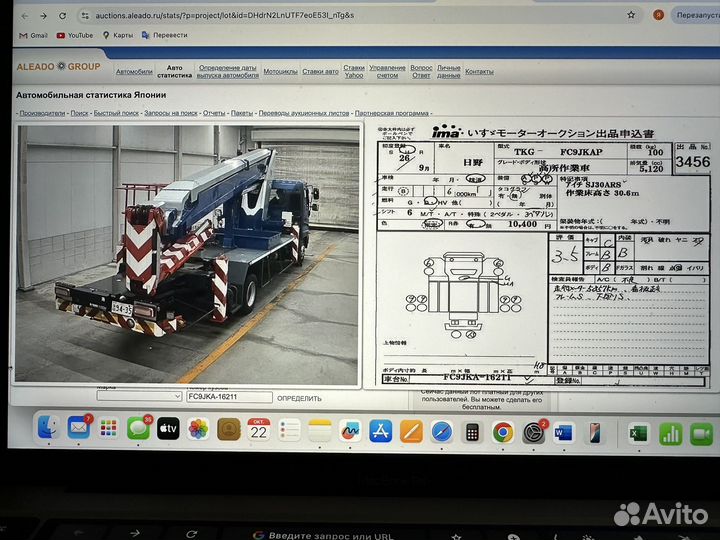Open the Контакты menu item

pyautogui.click(x=479, y=71)
